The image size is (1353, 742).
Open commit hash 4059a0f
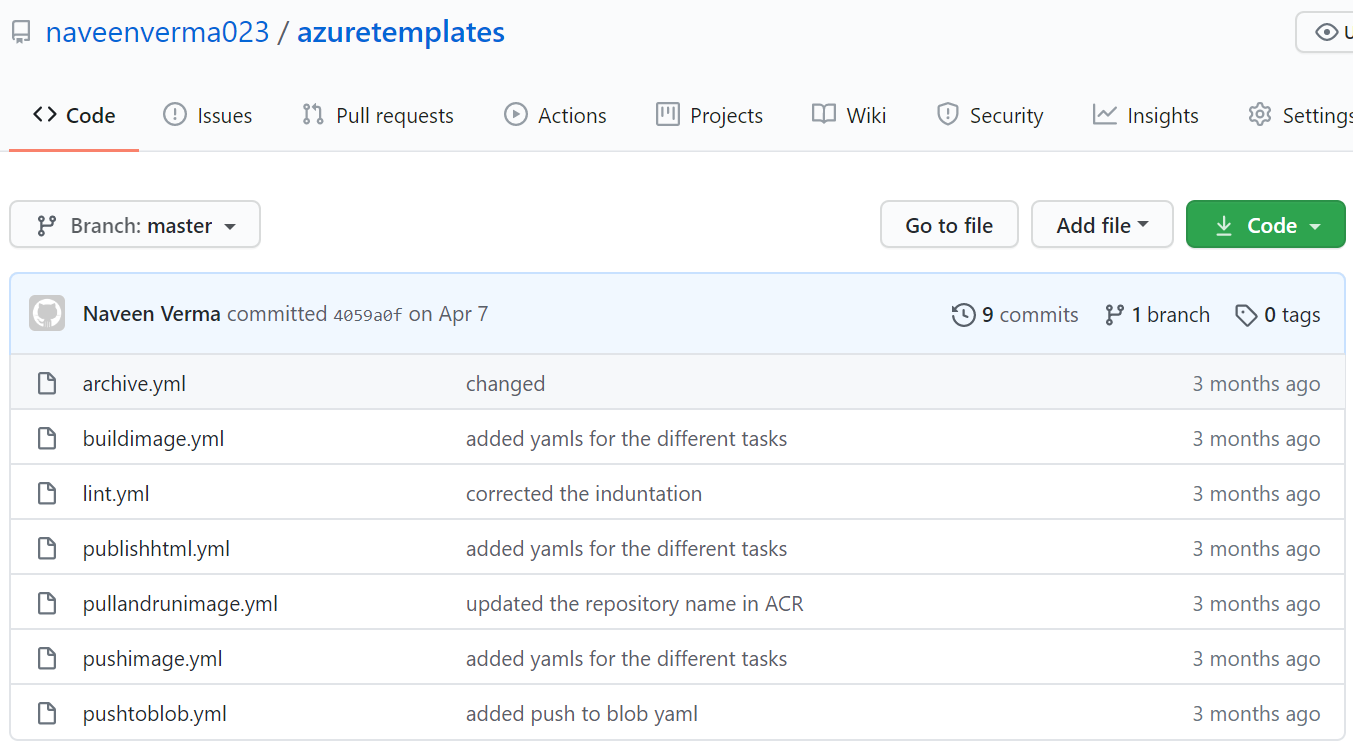click(367, 315)
